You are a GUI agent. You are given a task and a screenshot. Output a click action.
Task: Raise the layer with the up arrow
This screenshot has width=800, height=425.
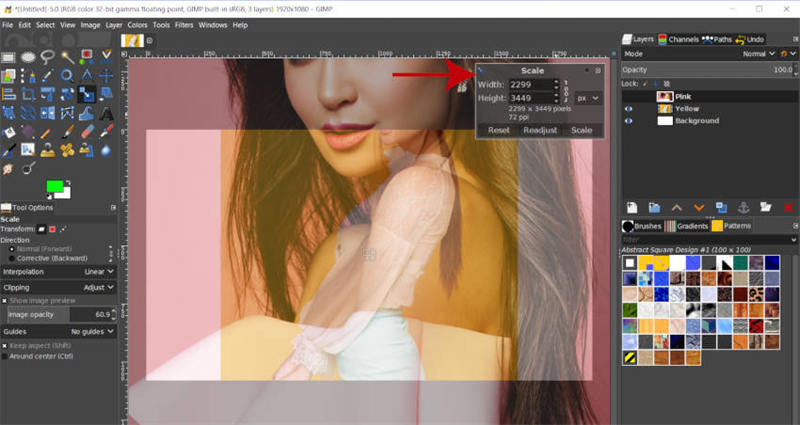tap(677, 207)
